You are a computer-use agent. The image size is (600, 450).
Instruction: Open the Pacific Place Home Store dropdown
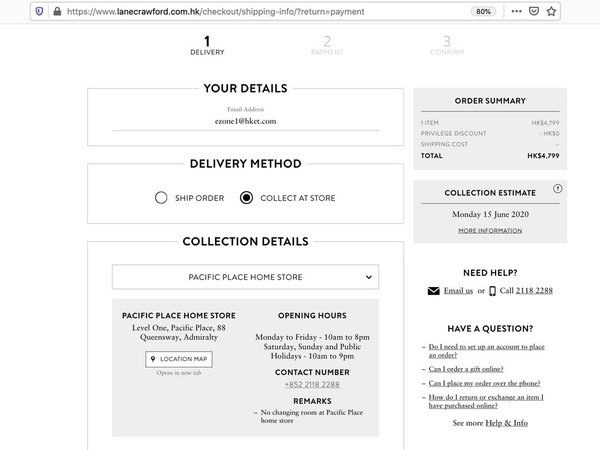[x=245, y=276]
